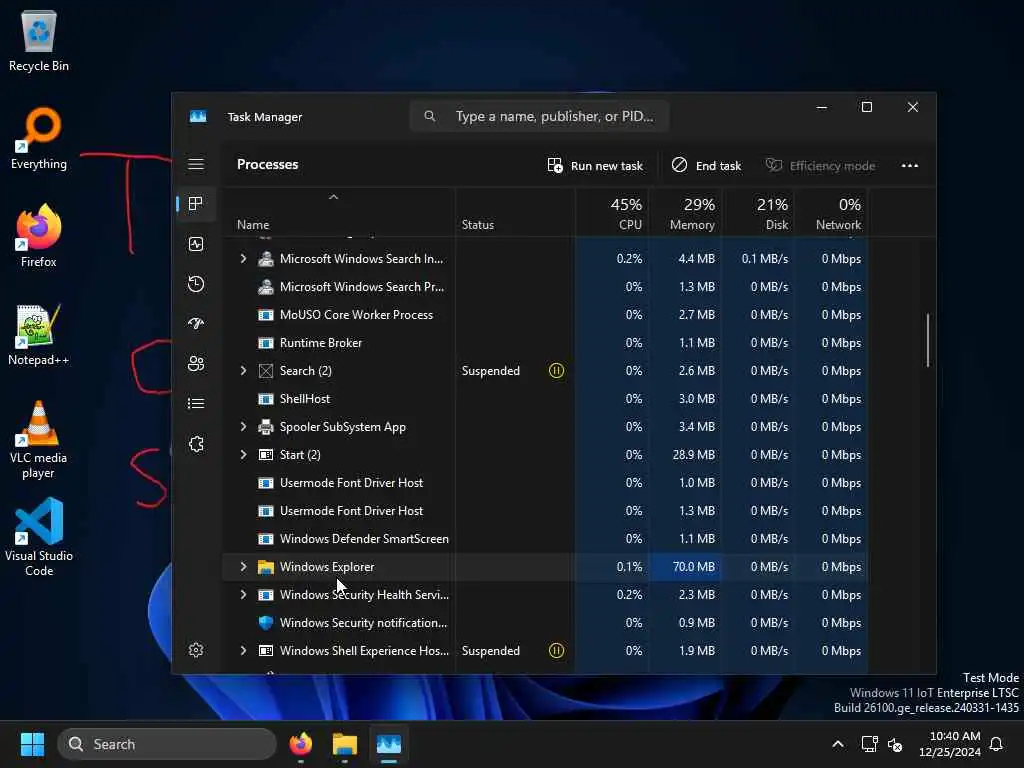Open the Performance sidebar page
1024x768 pixels.
[196, 244]
